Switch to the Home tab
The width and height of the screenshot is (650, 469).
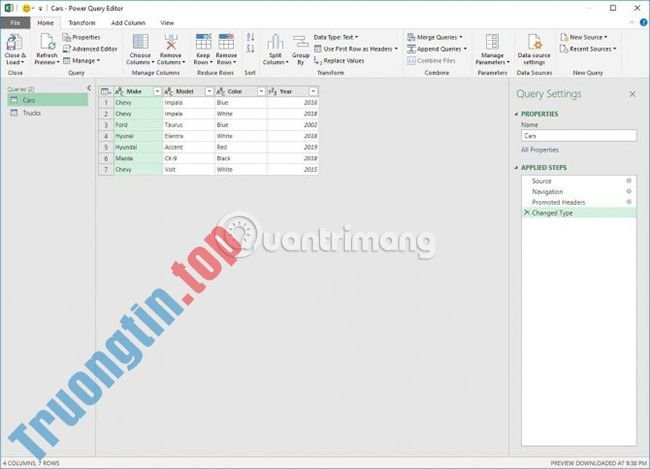point(45,23)
